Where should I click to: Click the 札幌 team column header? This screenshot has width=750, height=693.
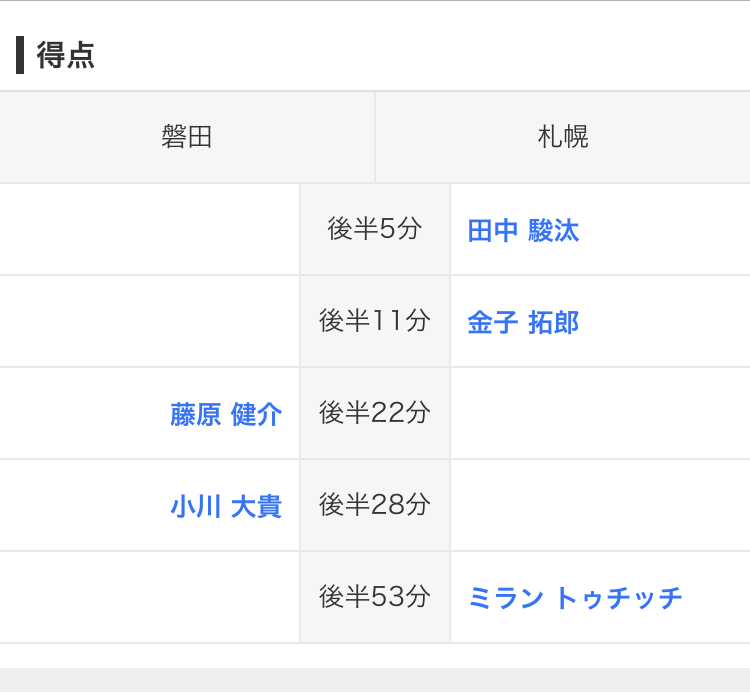[x=563, y=137]
